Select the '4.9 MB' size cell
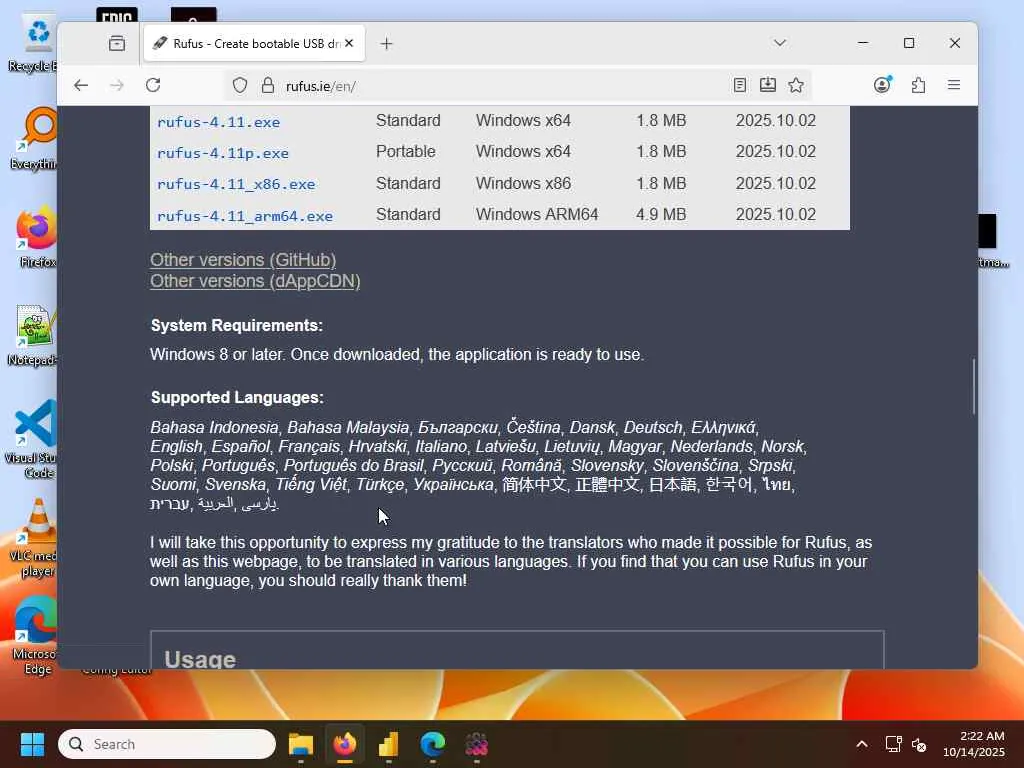 pos(661,214)
